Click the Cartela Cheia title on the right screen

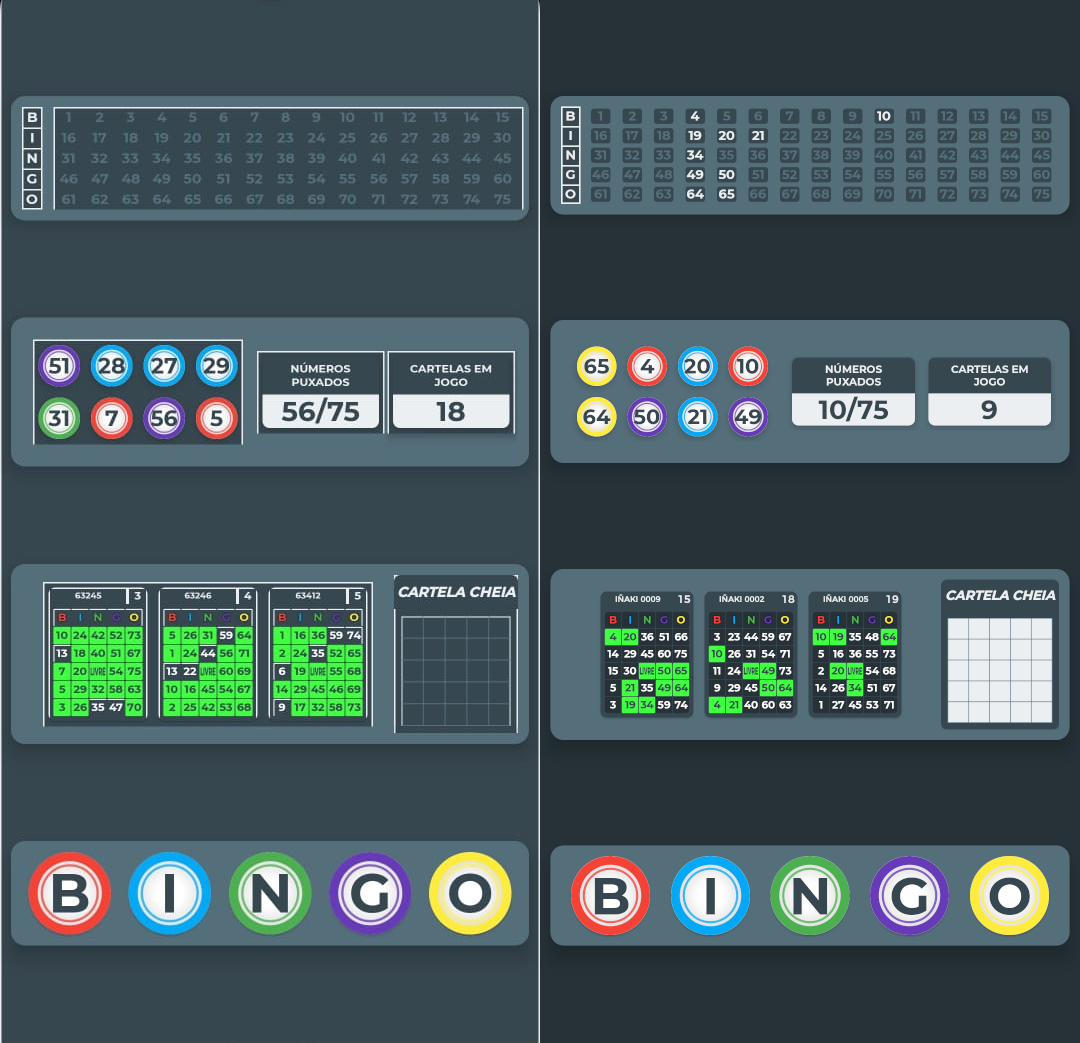click(x=1000, y=595)
